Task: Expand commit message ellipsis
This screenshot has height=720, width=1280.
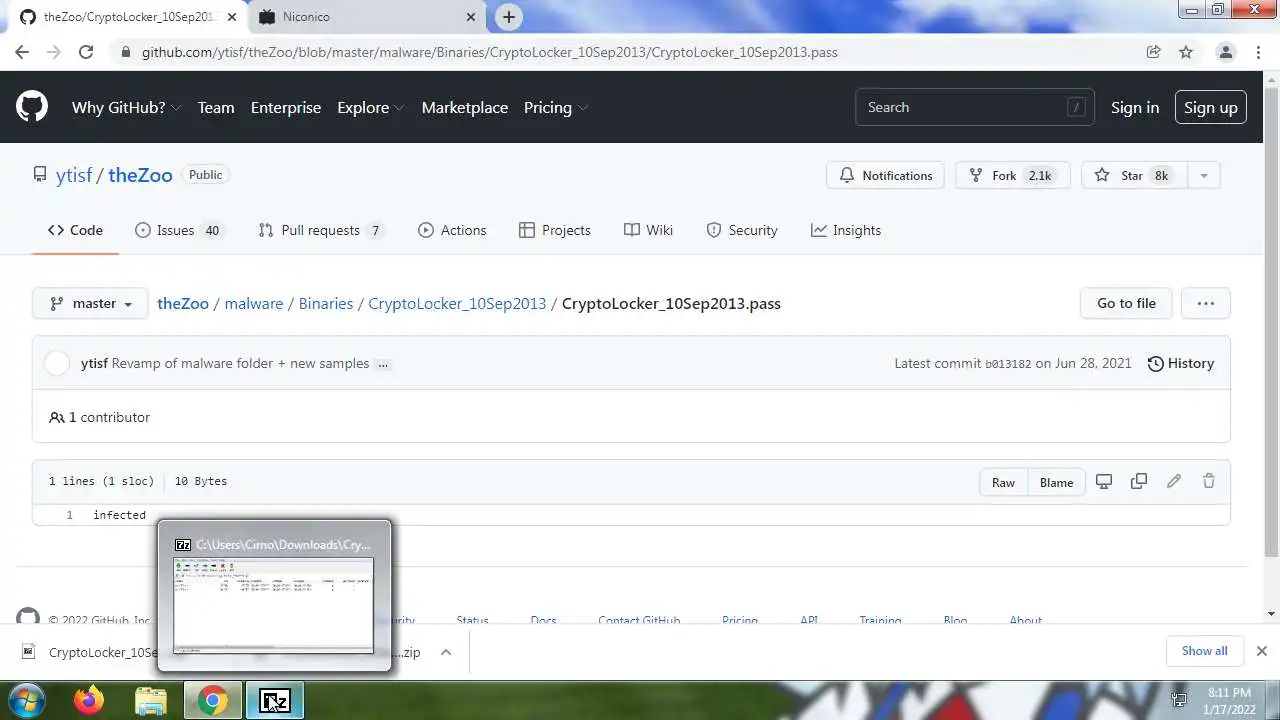Action: tap(383, 364)
